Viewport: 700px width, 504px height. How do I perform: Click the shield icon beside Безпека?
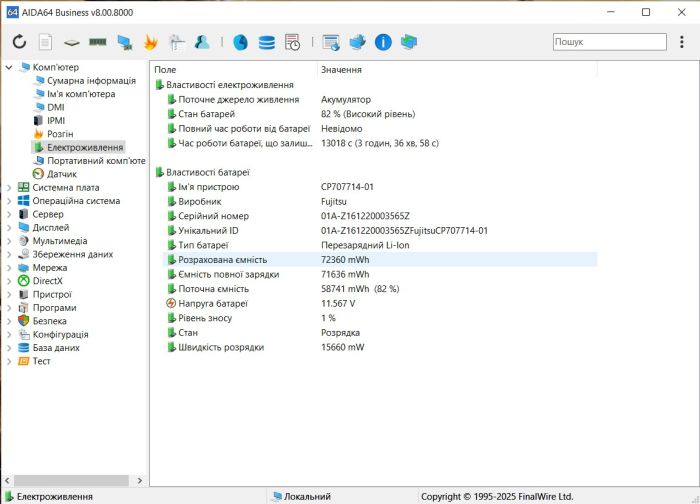24,321
